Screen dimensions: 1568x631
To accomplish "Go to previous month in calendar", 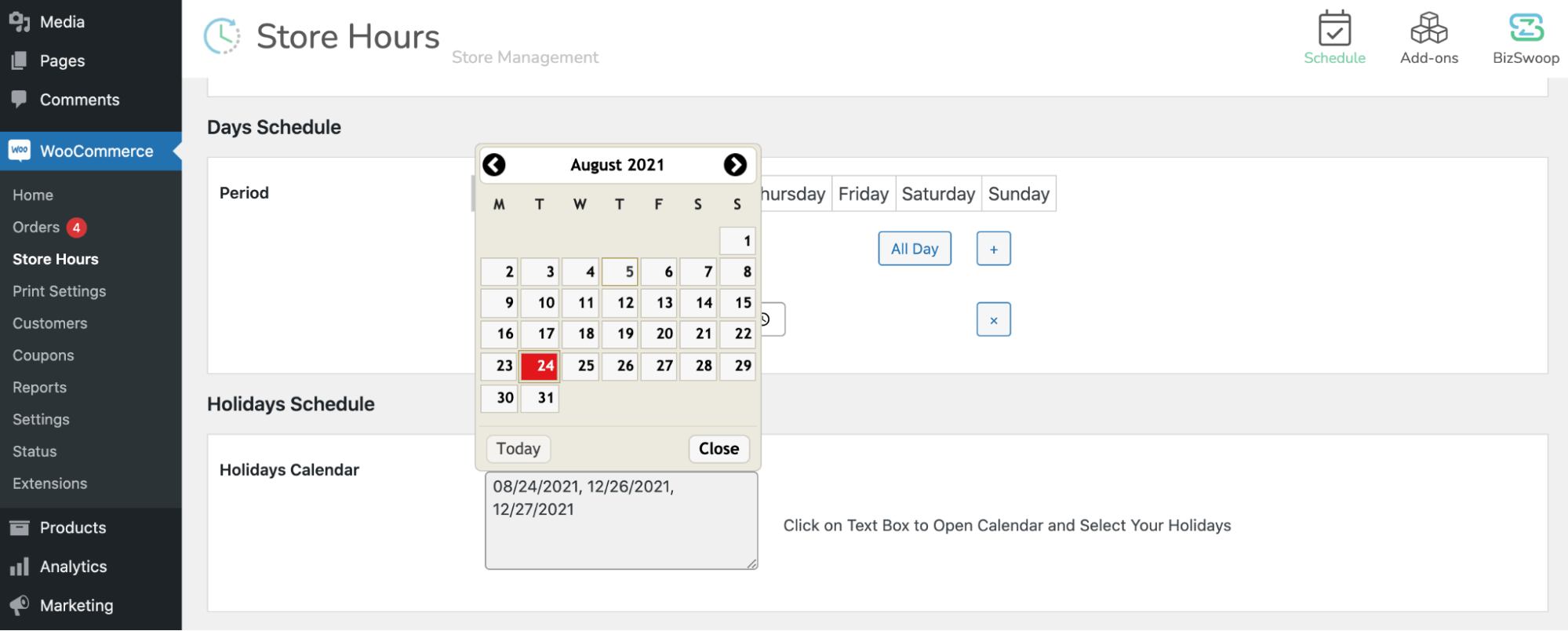I will (x=494, y=165).
